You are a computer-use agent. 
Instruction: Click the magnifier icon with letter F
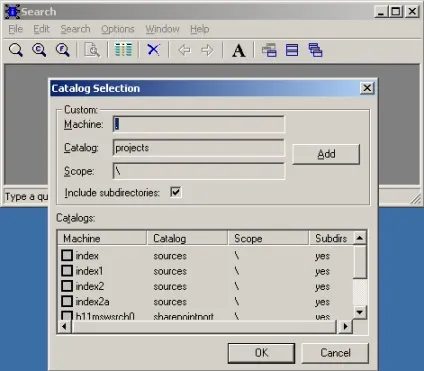click(62, 50)
